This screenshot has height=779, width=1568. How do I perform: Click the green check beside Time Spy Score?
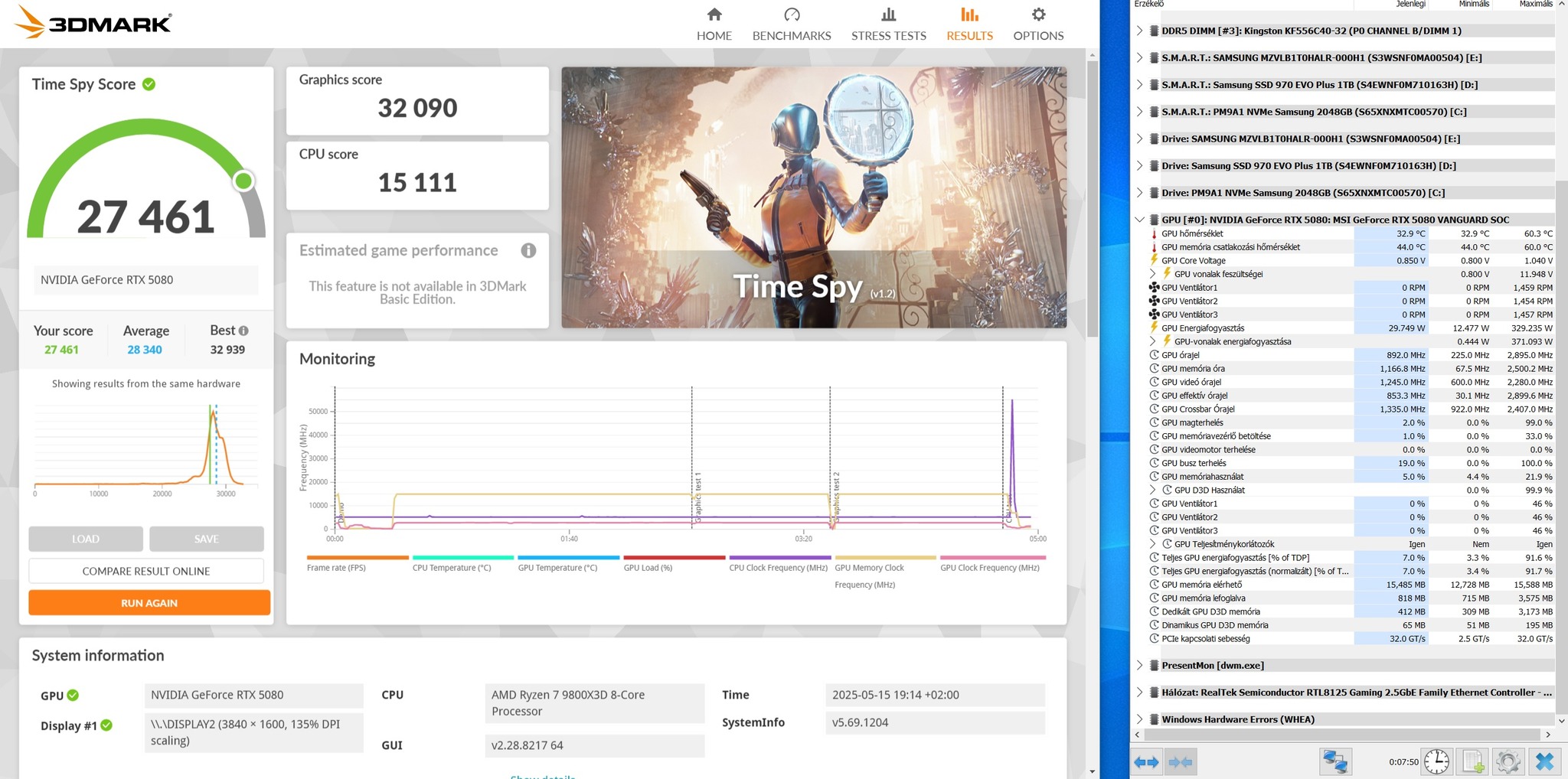149,84
